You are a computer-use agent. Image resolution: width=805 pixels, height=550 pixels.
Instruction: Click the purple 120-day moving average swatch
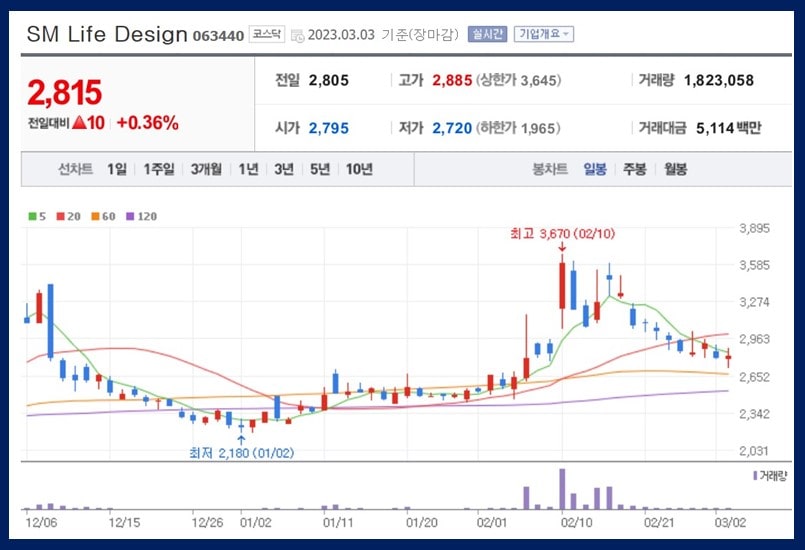(130, 216)
